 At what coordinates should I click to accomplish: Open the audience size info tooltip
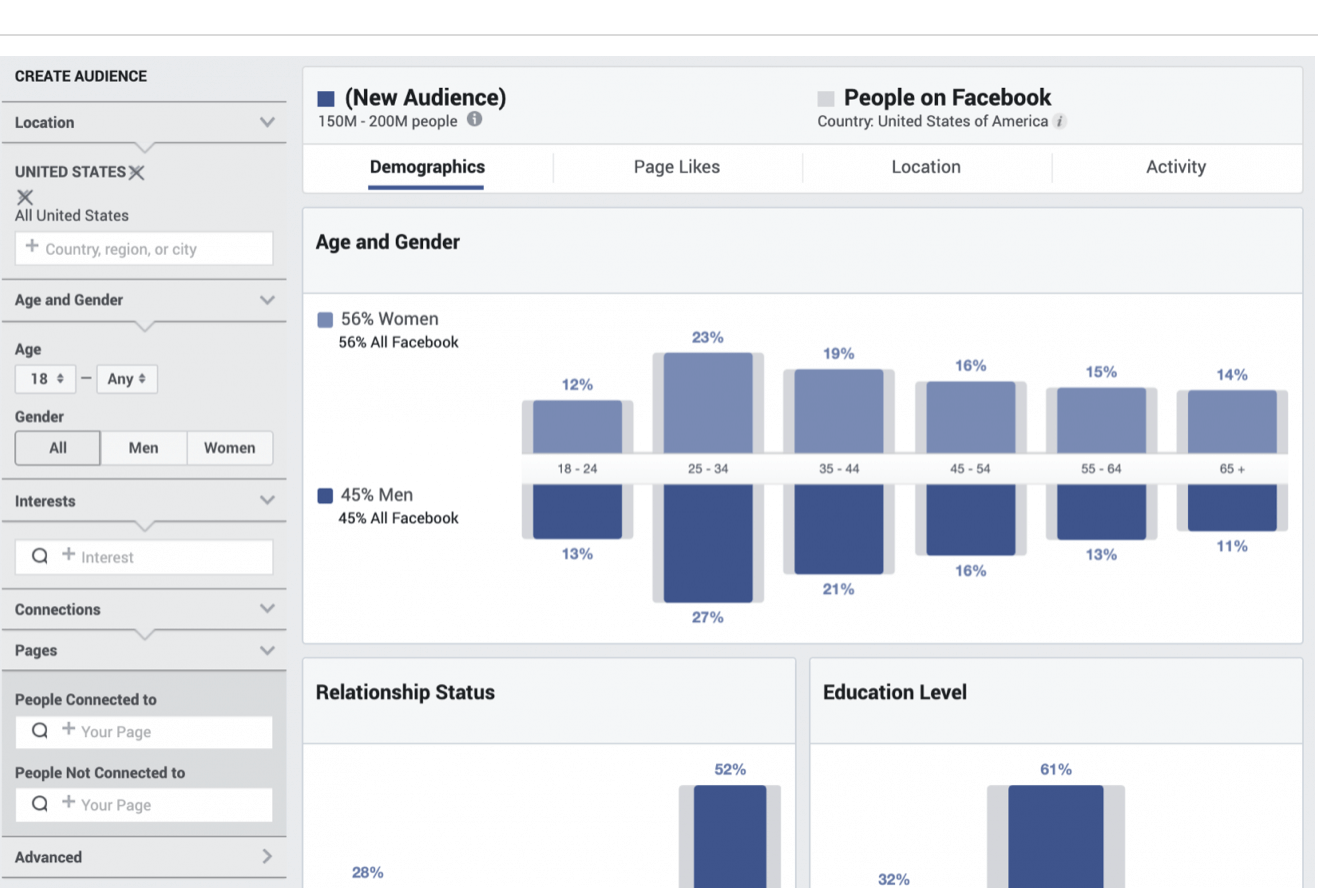click(475, 118)
